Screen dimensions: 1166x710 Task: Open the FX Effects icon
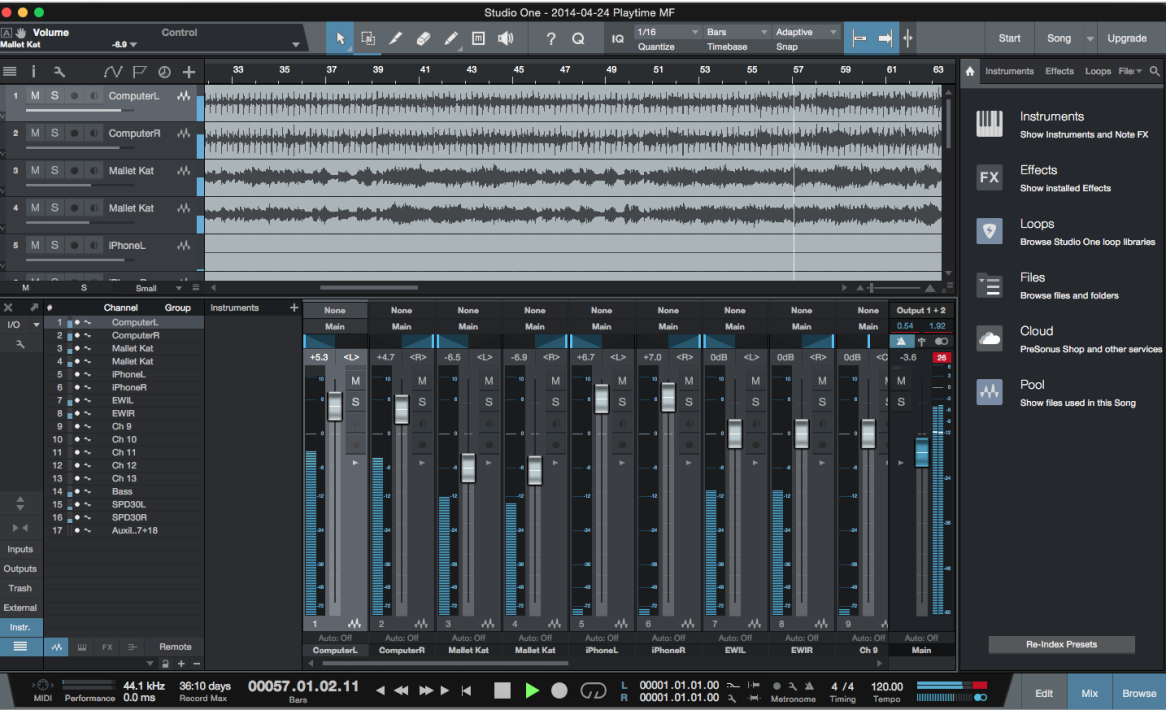point(989,178)
